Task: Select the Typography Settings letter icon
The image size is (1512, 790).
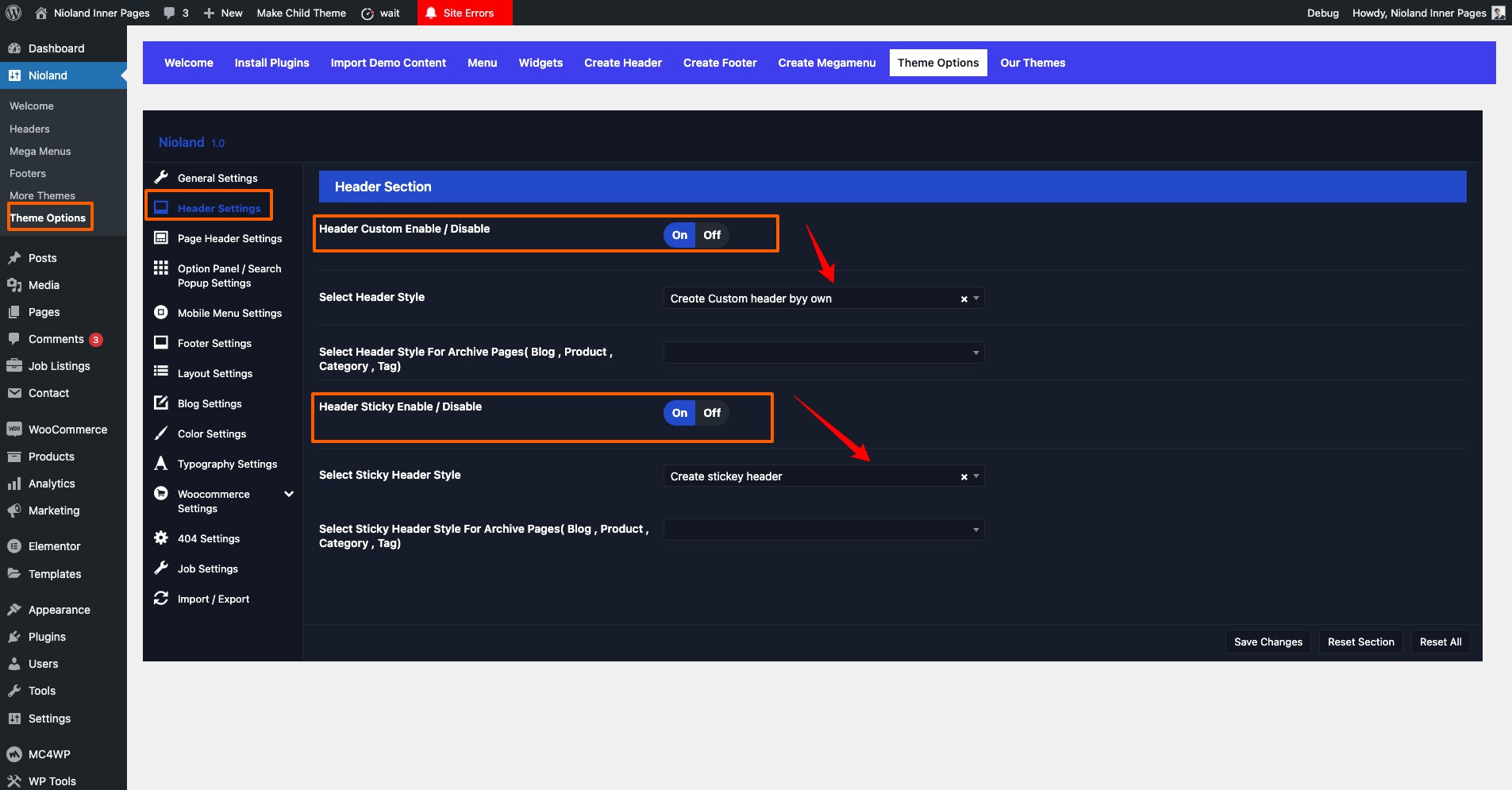Action: pos(161,463)
